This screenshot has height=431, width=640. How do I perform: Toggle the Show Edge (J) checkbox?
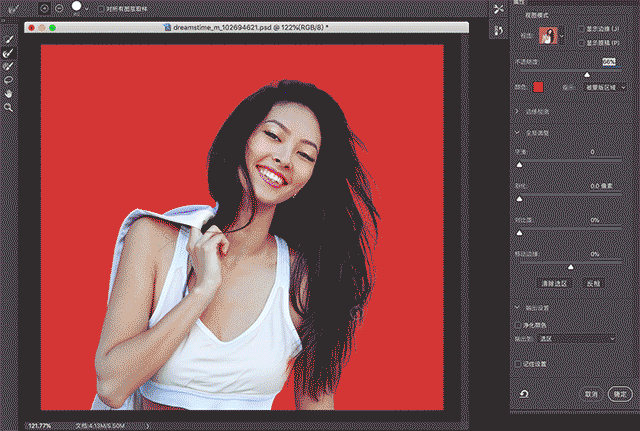pyautogui.click(x=582, y=30)
